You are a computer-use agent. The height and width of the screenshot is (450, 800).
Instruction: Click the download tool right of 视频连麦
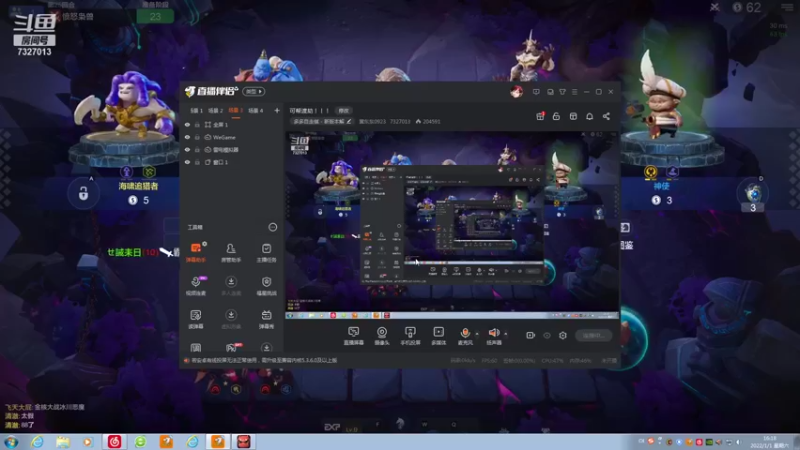tap(231, 286)
